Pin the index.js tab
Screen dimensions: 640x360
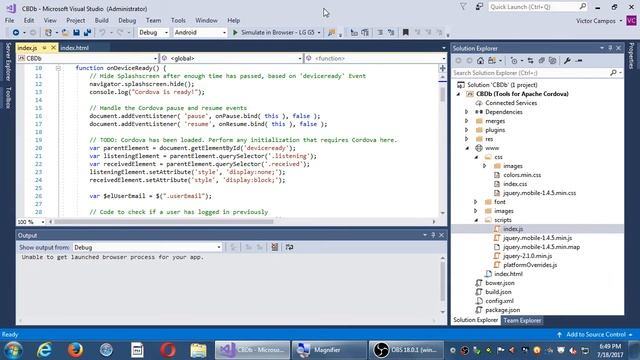pos(44,48)
